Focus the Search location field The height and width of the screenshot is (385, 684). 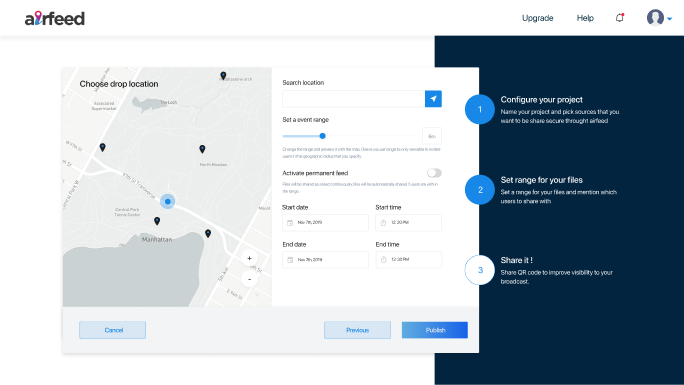point(353,99)
